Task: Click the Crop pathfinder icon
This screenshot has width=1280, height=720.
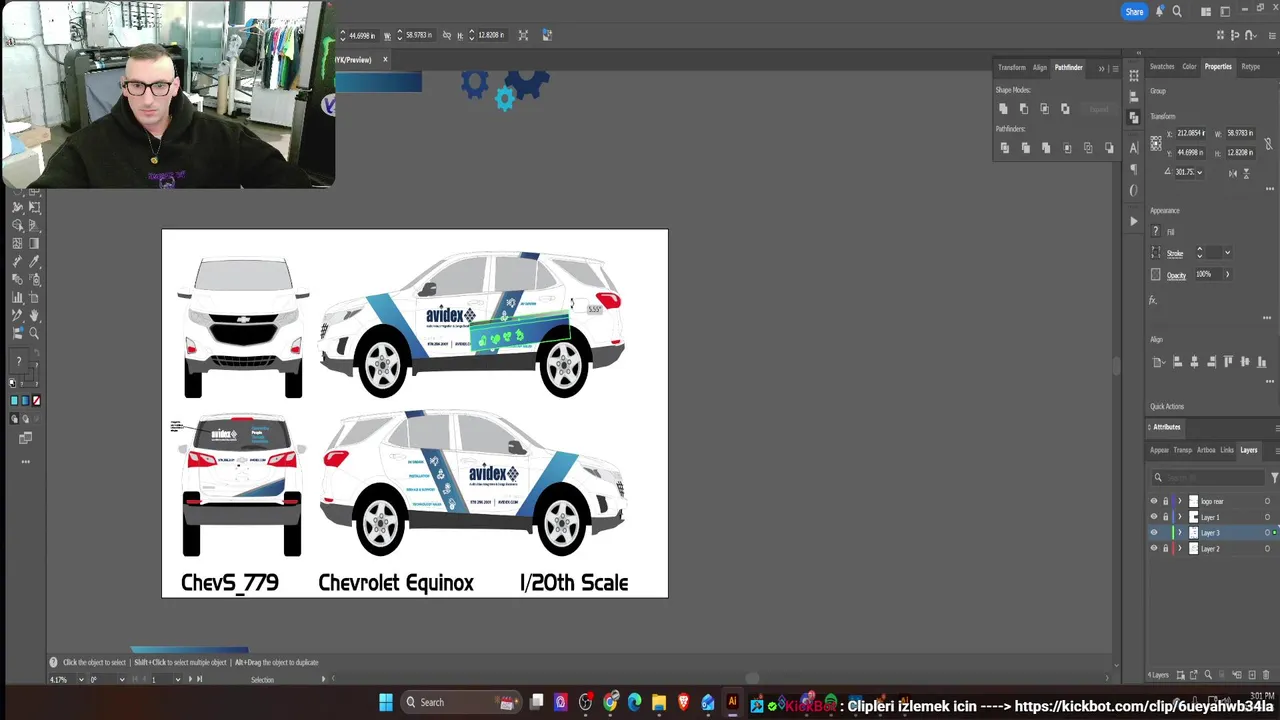Action: click(x=1067, y=148)
